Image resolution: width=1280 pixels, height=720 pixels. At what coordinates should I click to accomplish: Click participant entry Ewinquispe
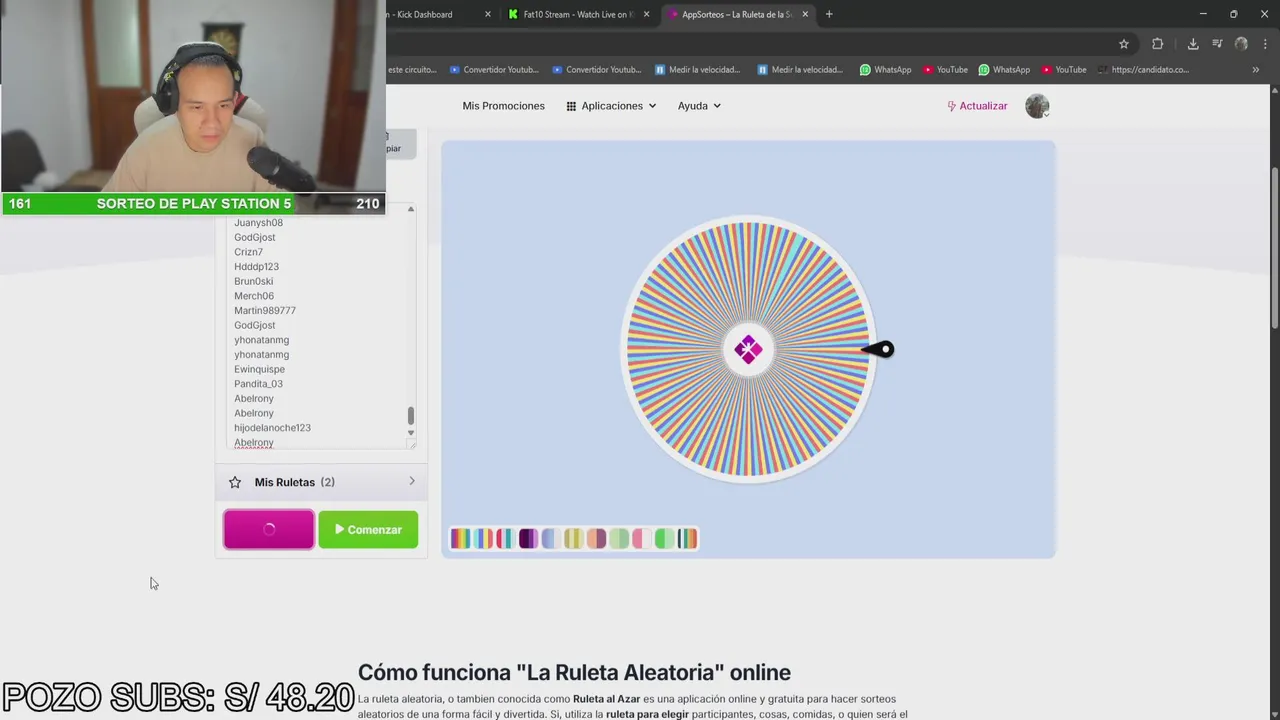[259, 369]
